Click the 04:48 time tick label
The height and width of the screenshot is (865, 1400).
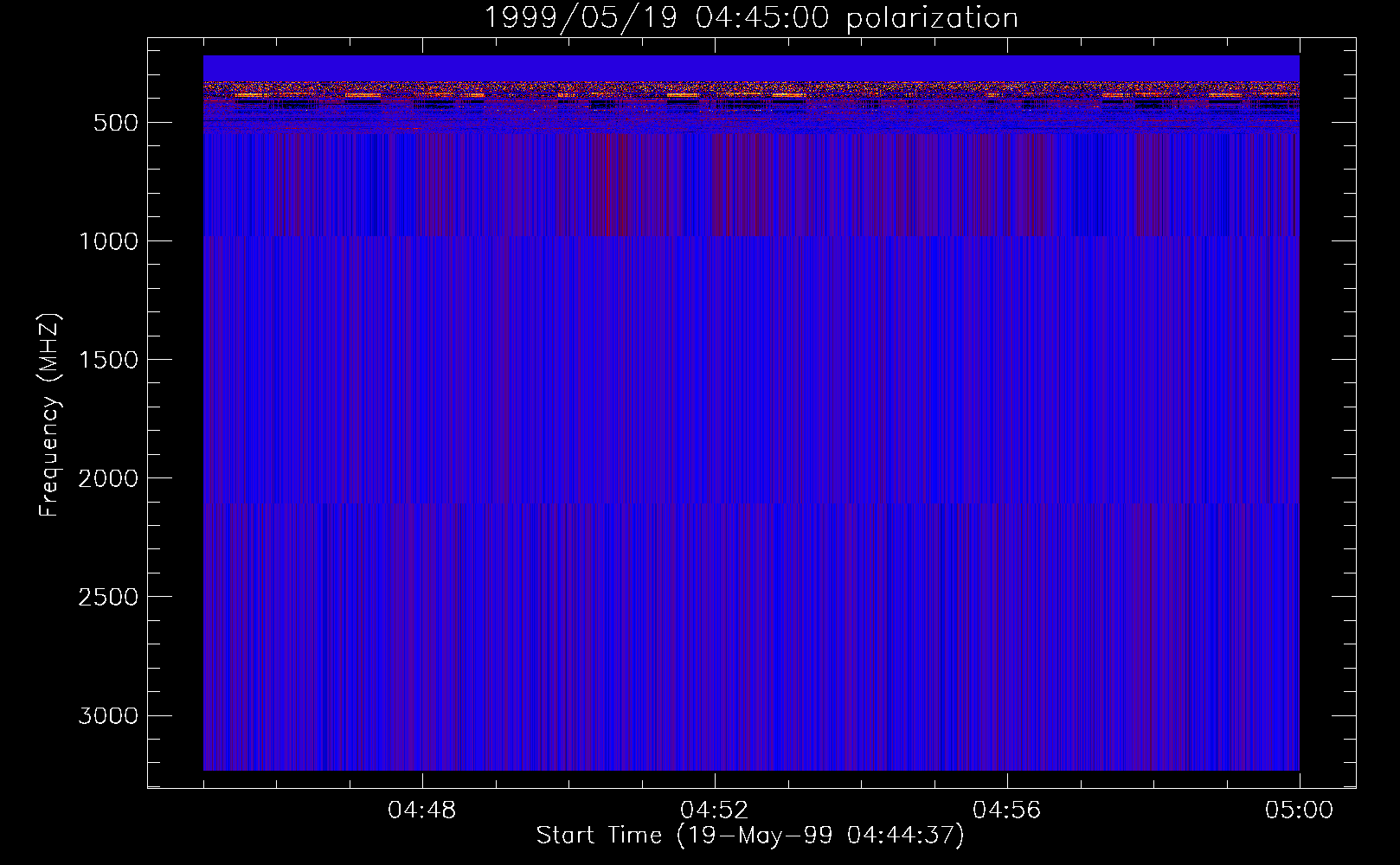point(421,811)
